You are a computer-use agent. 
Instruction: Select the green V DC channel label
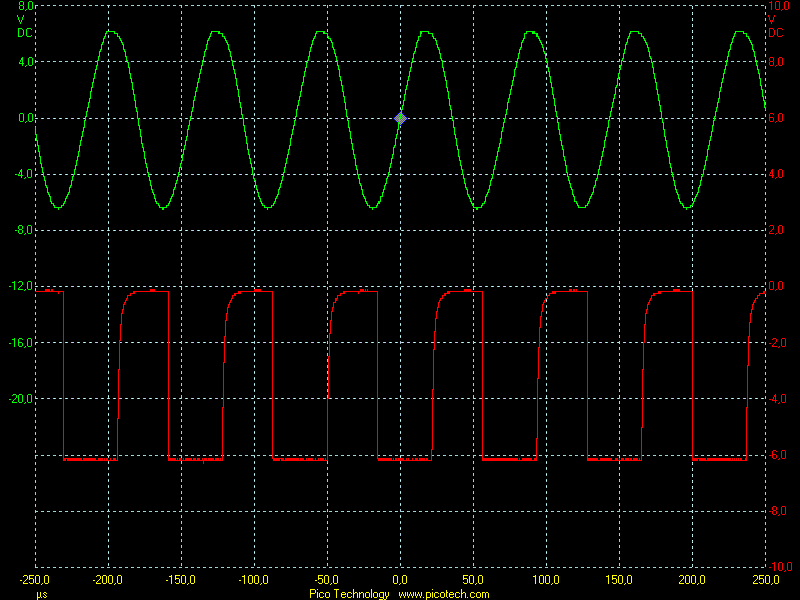coord(24,25)
